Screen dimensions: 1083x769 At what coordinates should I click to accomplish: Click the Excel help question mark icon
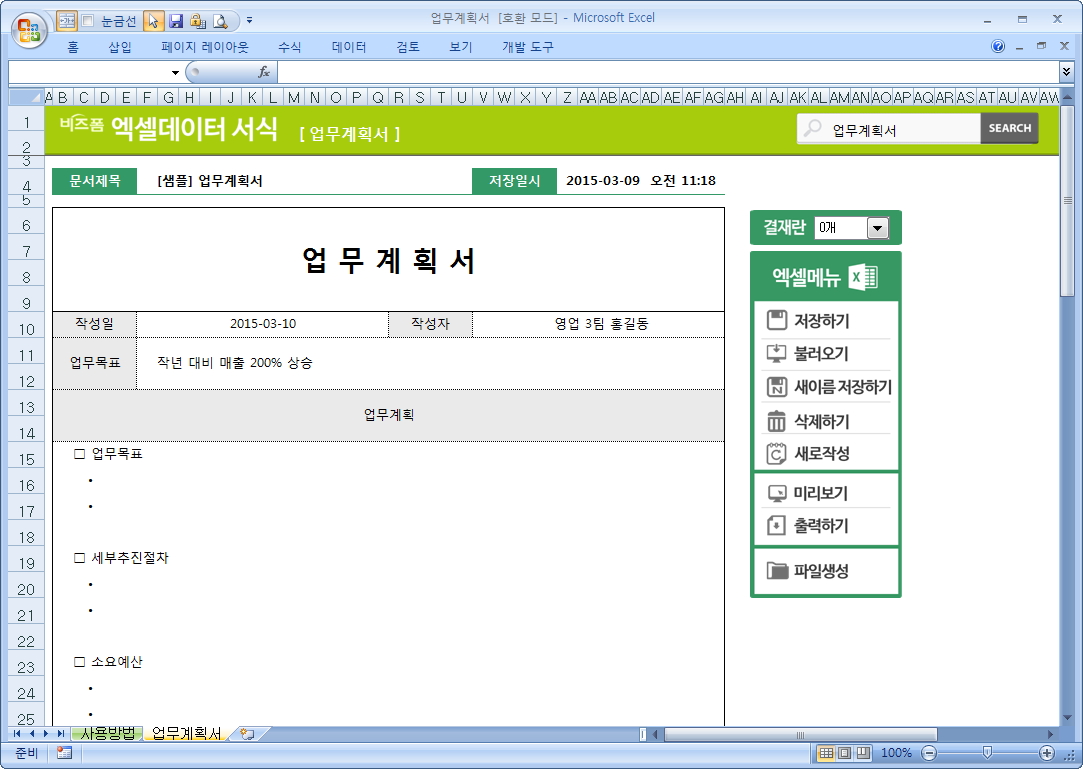[x=997, y=46]
